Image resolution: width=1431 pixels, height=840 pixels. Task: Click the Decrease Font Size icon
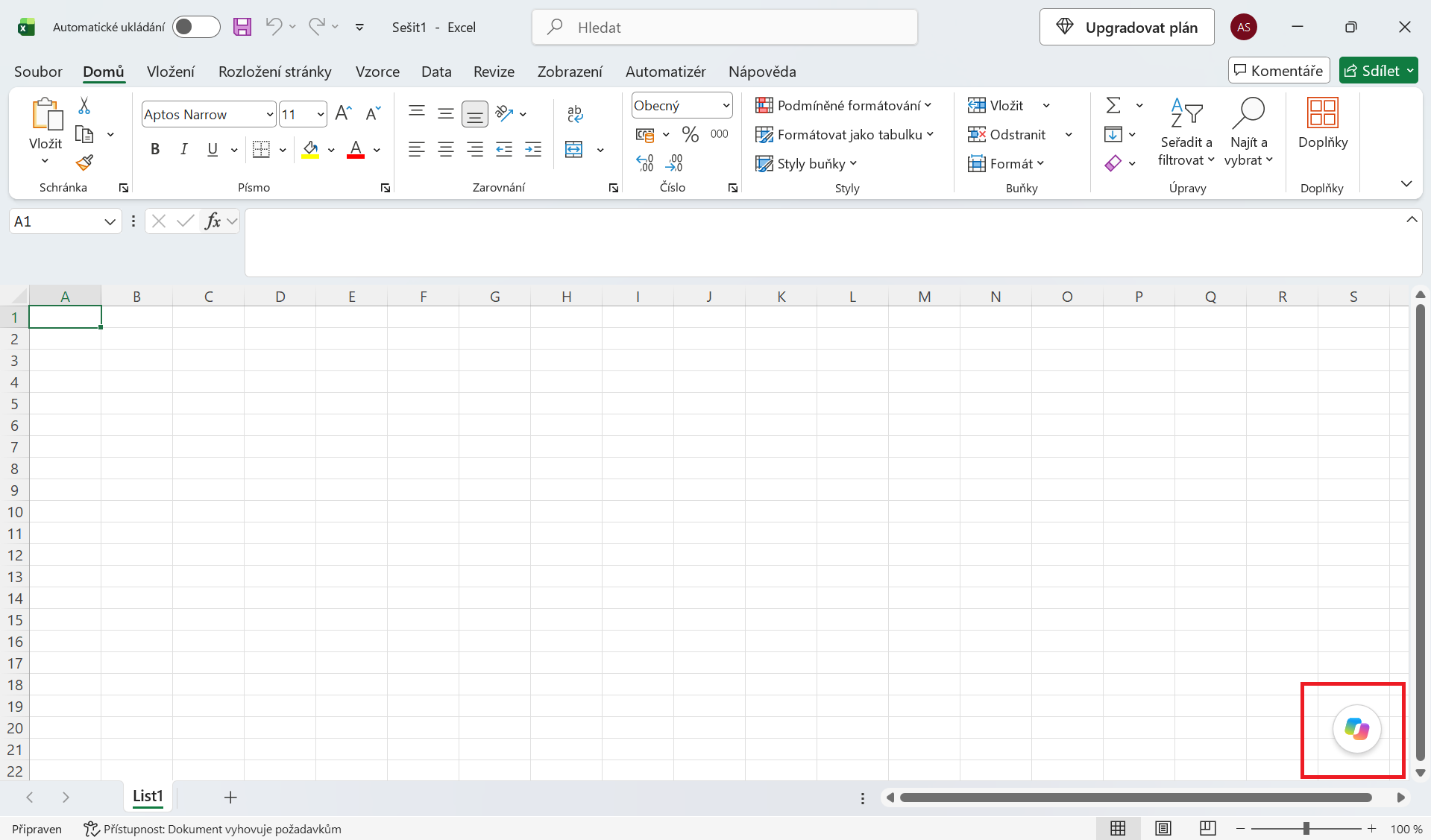[373, 113]
